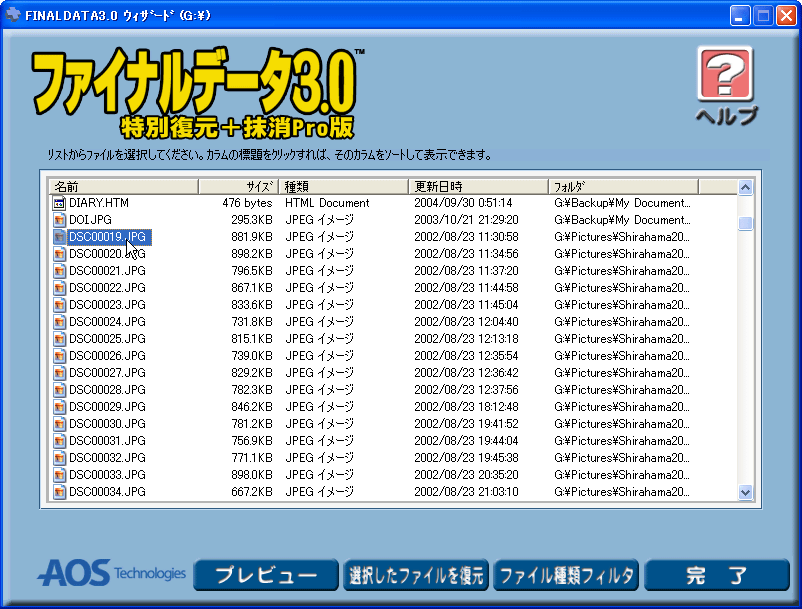The image size is (802, 609).
Task: Click the image icon of DSC00025.JPG
Action: click(59, 339)
